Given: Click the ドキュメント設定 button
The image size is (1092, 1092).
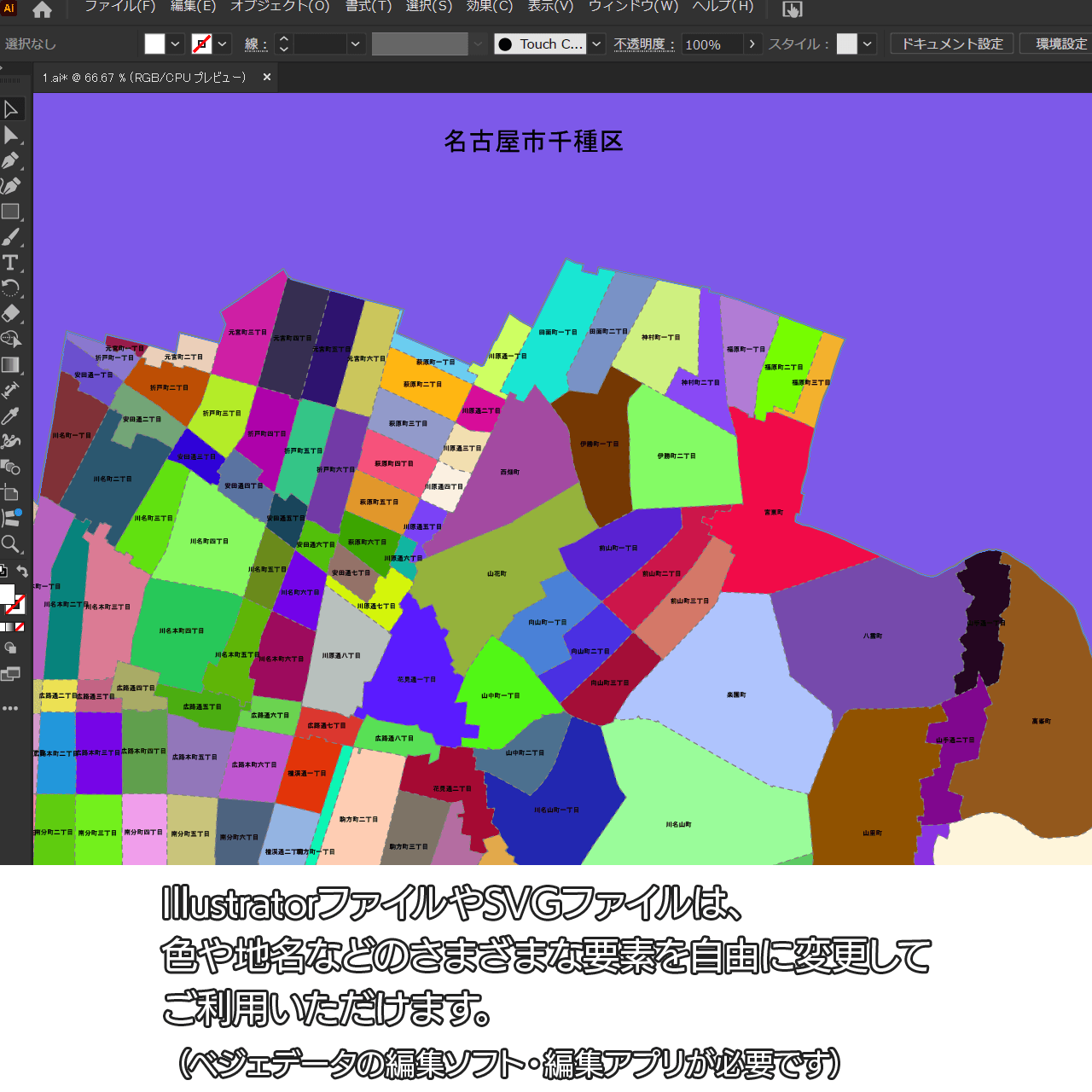Looking at the screenshot, I should pyautogui.click(x=952, y=44).
